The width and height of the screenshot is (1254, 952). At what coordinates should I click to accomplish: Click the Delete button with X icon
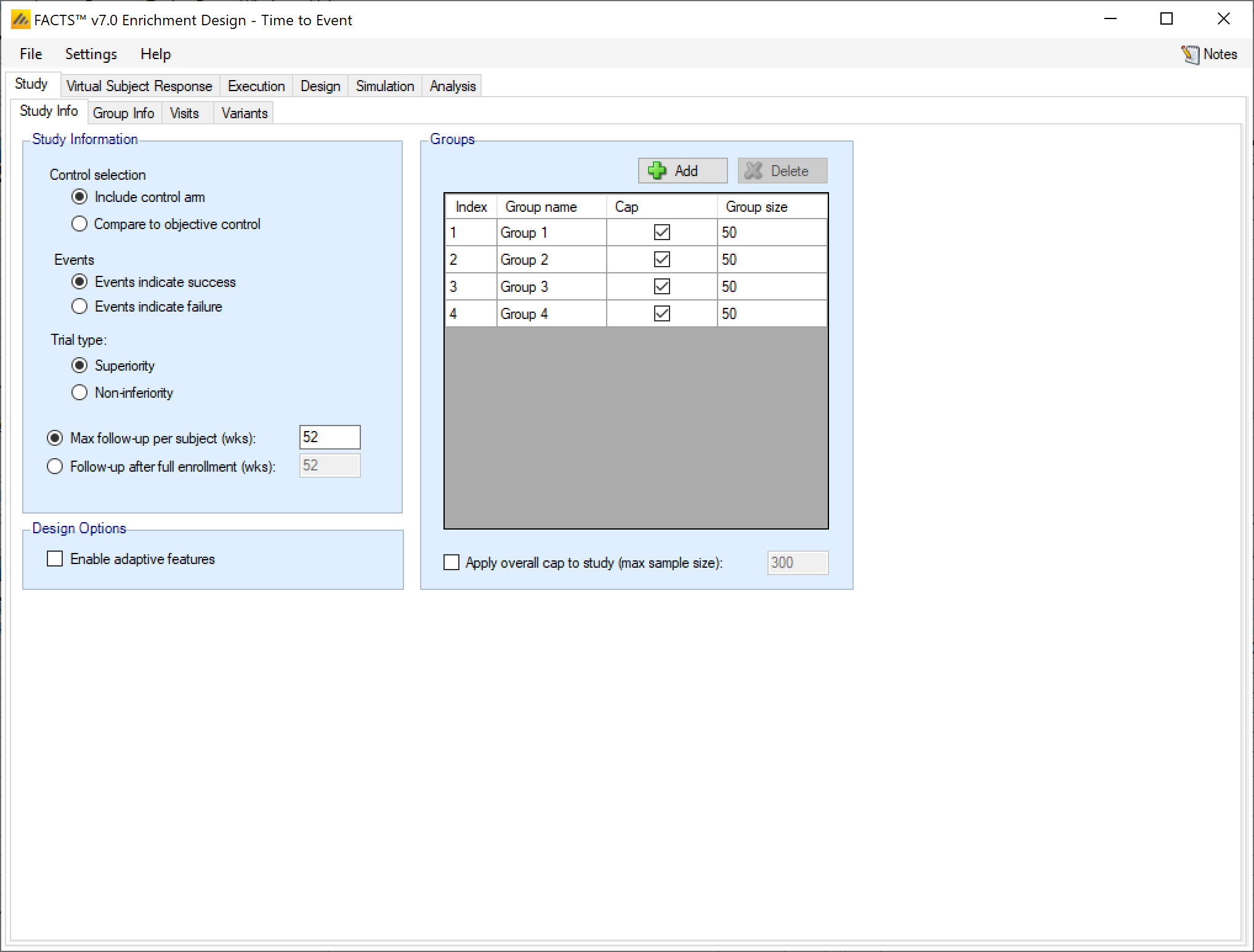(x=782, y=171)
